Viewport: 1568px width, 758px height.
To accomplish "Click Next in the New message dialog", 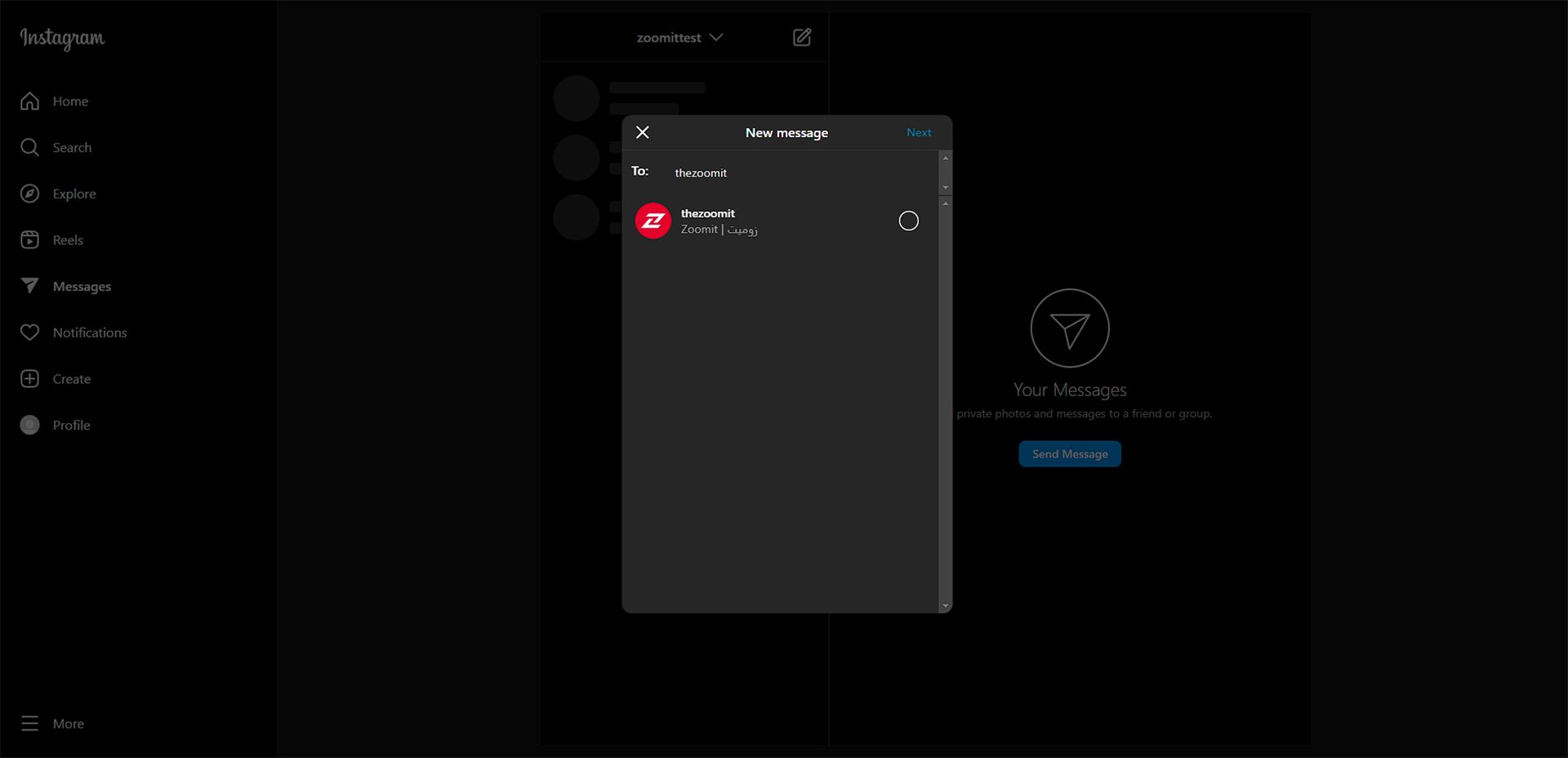I will (x=919, y=132).
